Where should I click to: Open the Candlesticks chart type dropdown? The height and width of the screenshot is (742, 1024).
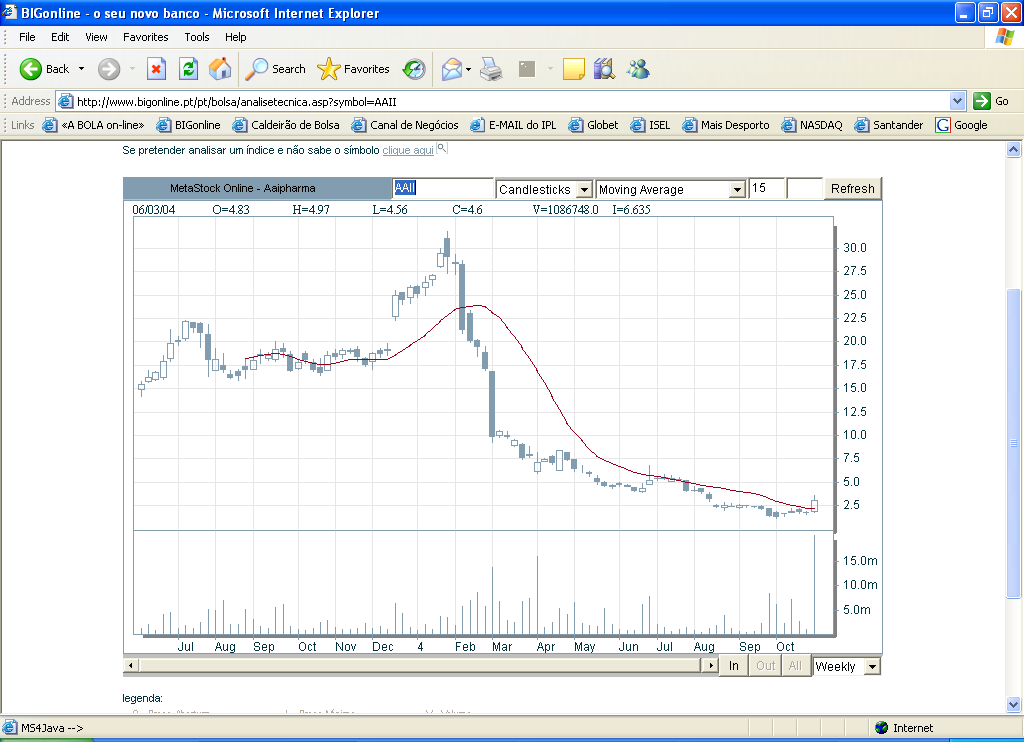coord(583,188)
